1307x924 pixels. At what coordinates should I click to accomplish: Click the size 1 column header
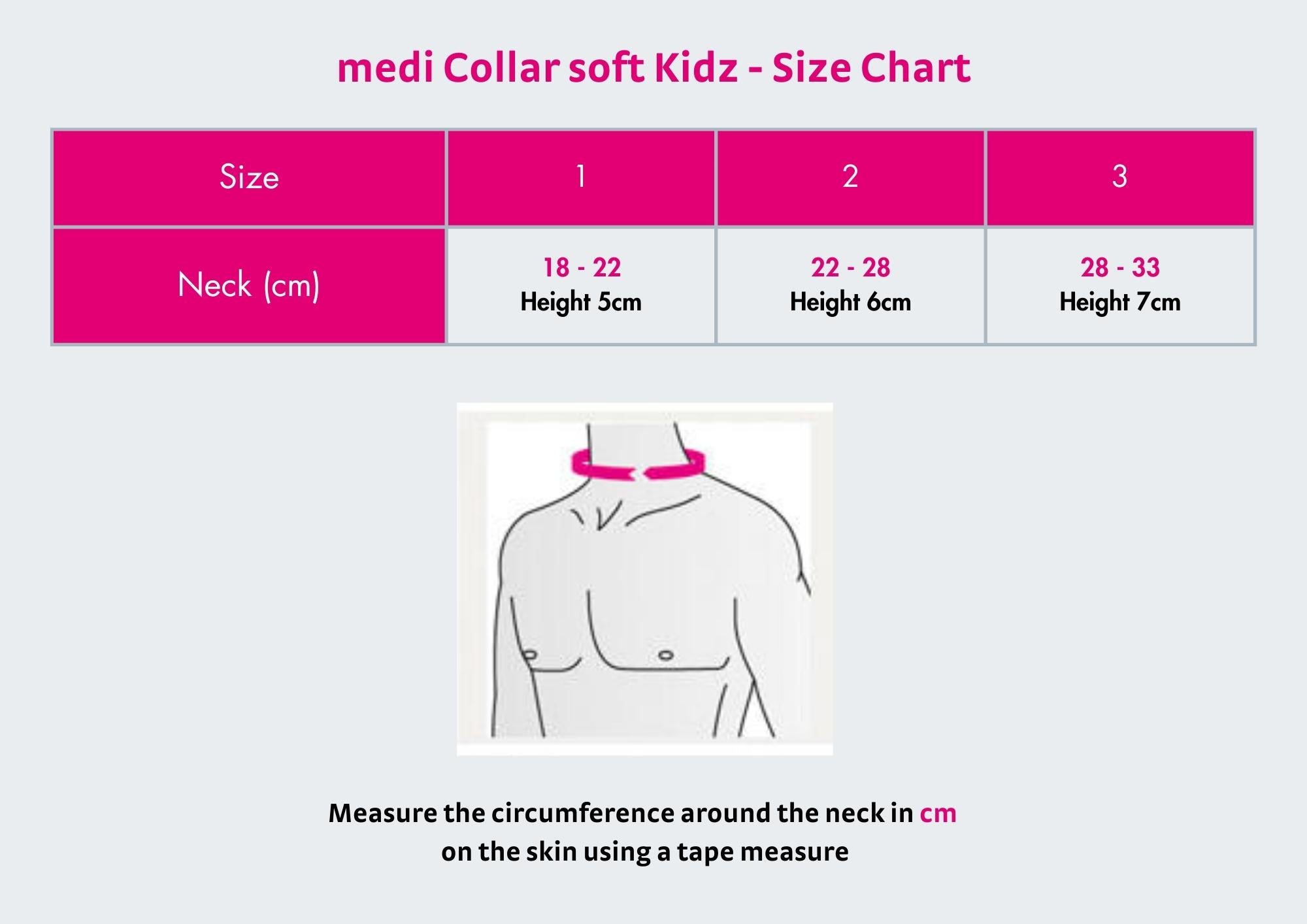tap(580, 177)
